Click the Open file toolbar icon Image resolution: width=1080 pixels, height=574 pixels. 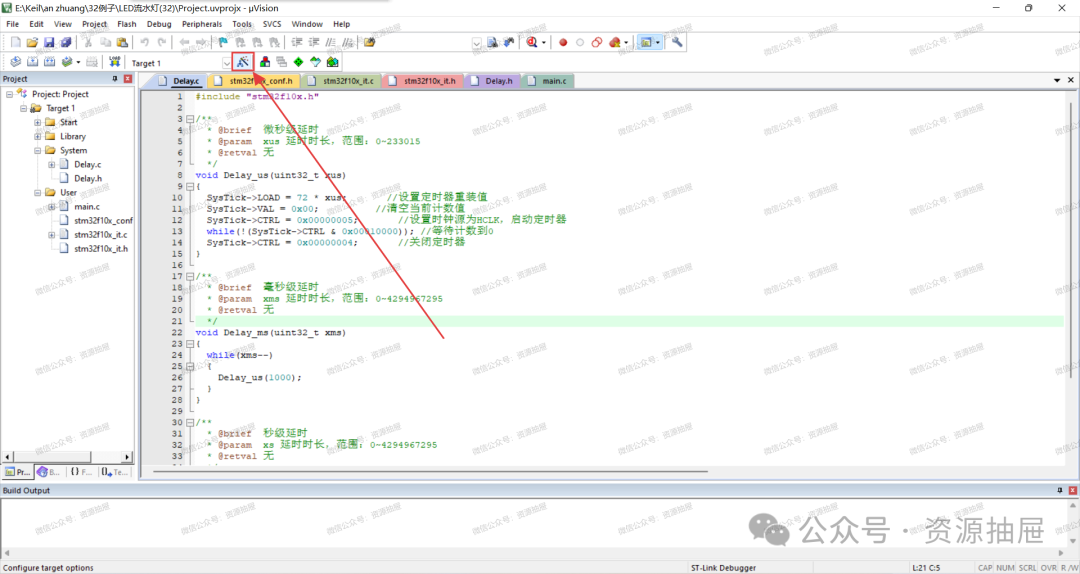pos(32,42)
